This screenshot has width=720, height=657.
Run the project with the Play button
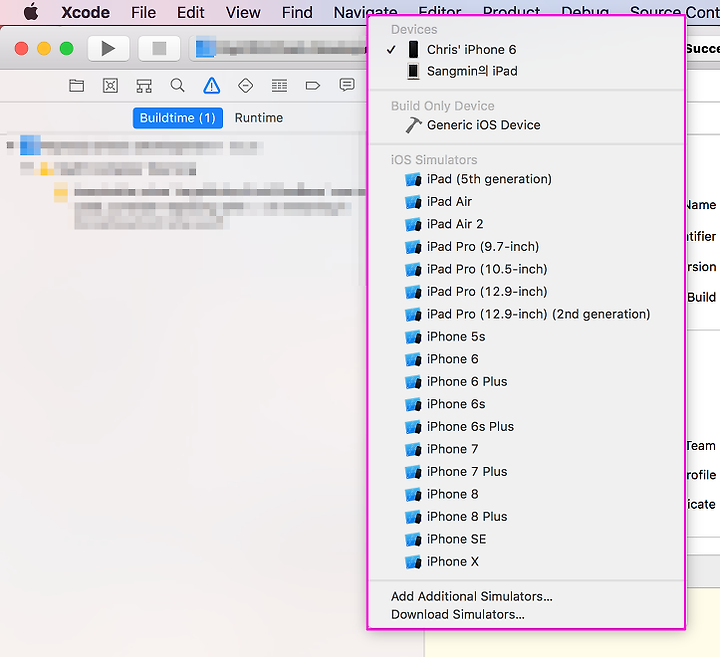pos(108,48)
